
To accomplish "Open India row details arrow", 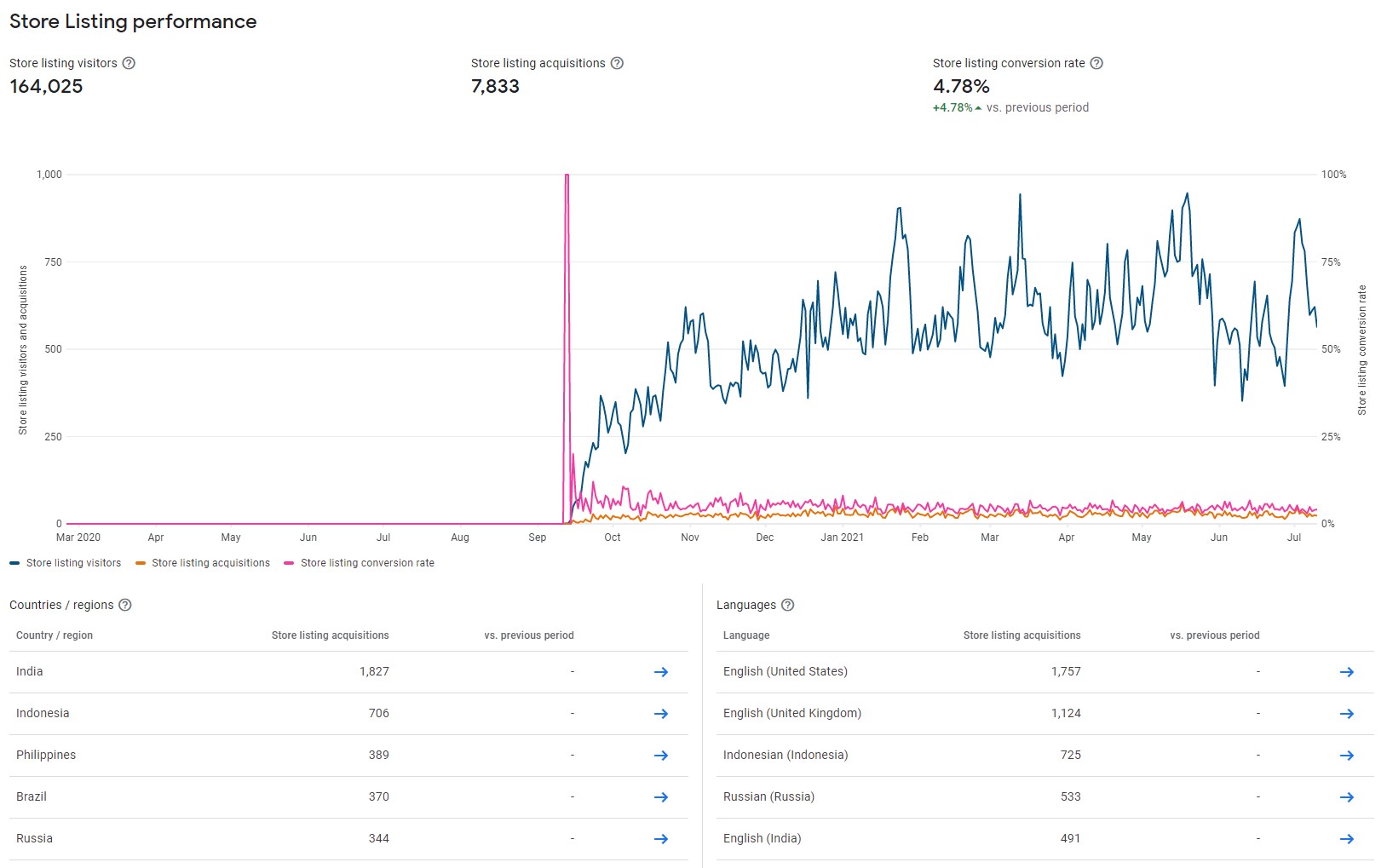I will tap(660, 672).
